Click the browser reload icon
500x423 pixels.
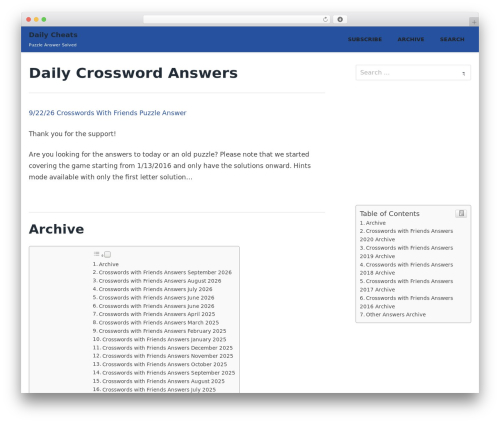(325, 20)
